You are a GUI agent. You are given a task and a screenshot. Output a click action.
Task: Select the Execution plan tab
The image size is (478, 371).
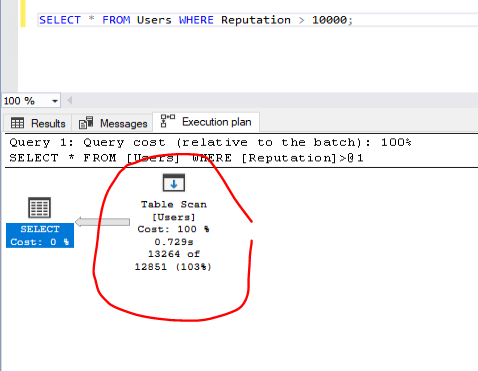click(206, 122)
